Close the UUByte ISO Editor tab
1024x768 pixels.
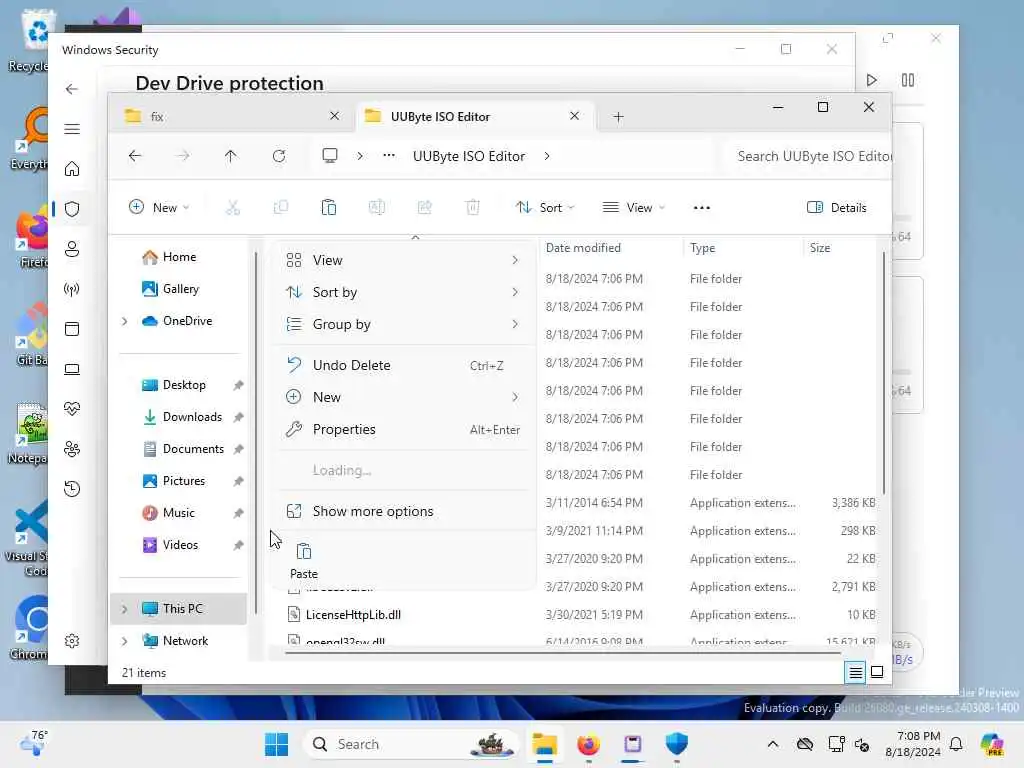(x=574, y=116)
